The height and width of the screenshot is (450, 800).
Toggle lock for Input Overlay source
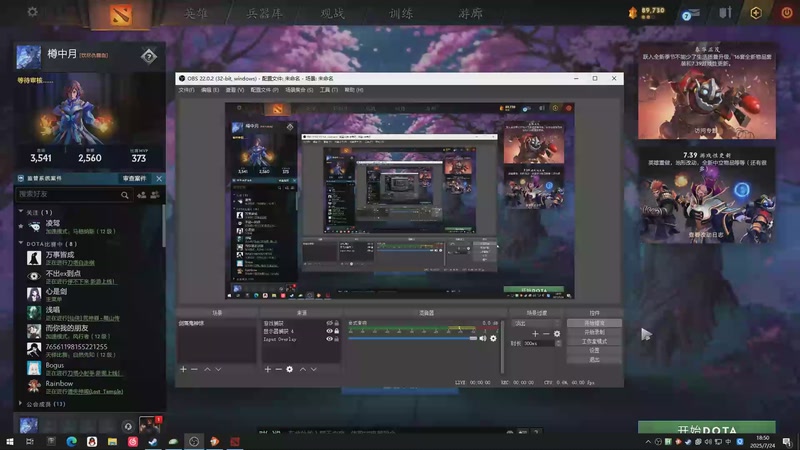click(337, 339)
